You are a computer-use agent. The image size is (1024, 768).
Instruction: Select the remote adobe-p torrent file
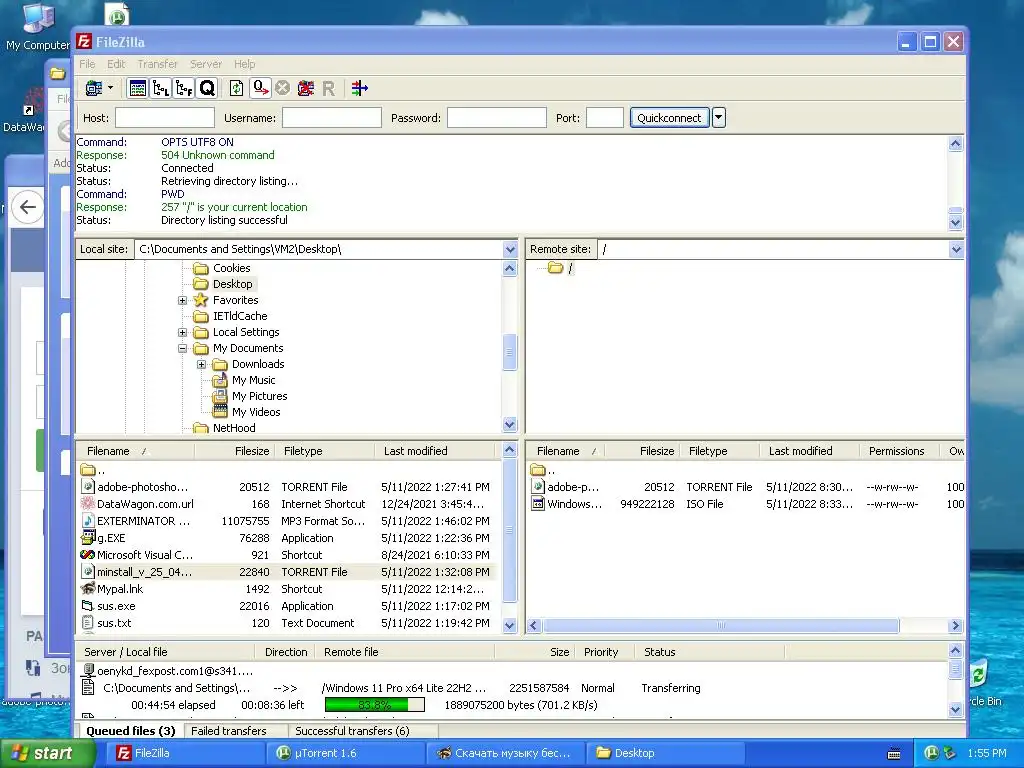coord(746,487)
